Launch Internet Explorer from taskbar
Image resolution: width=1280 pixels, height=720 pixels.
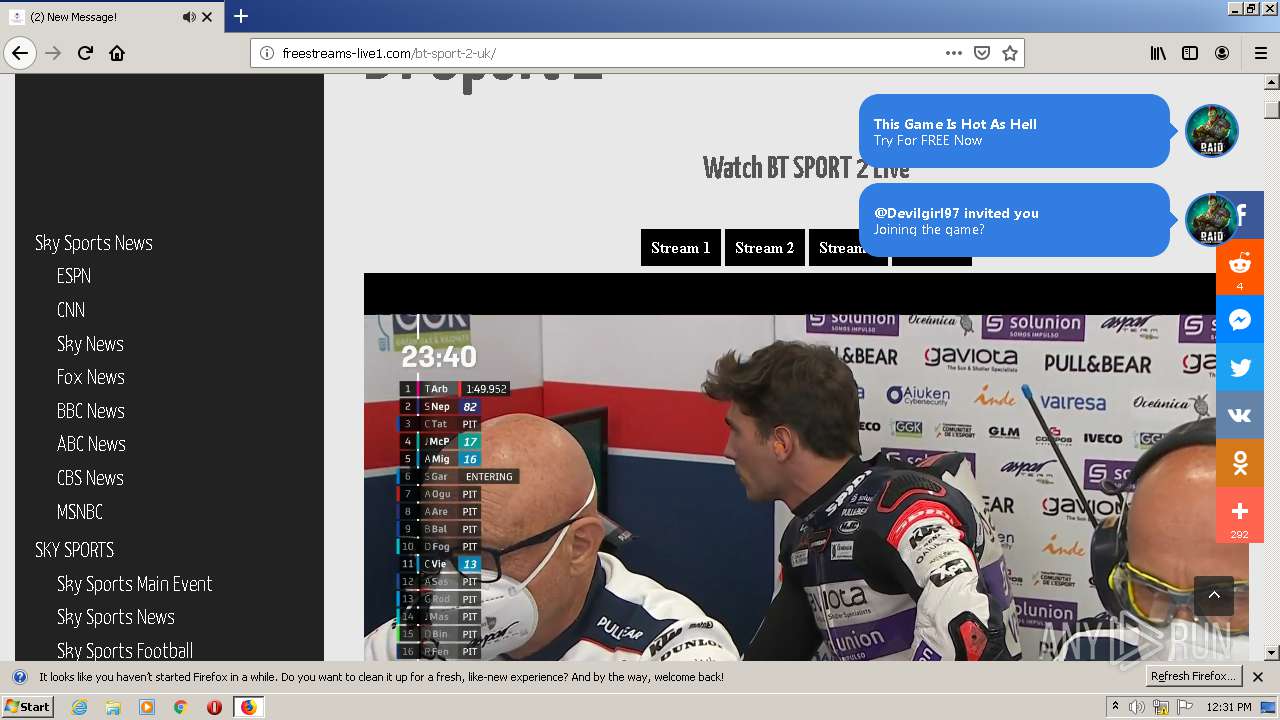click(x=79, y=707)
